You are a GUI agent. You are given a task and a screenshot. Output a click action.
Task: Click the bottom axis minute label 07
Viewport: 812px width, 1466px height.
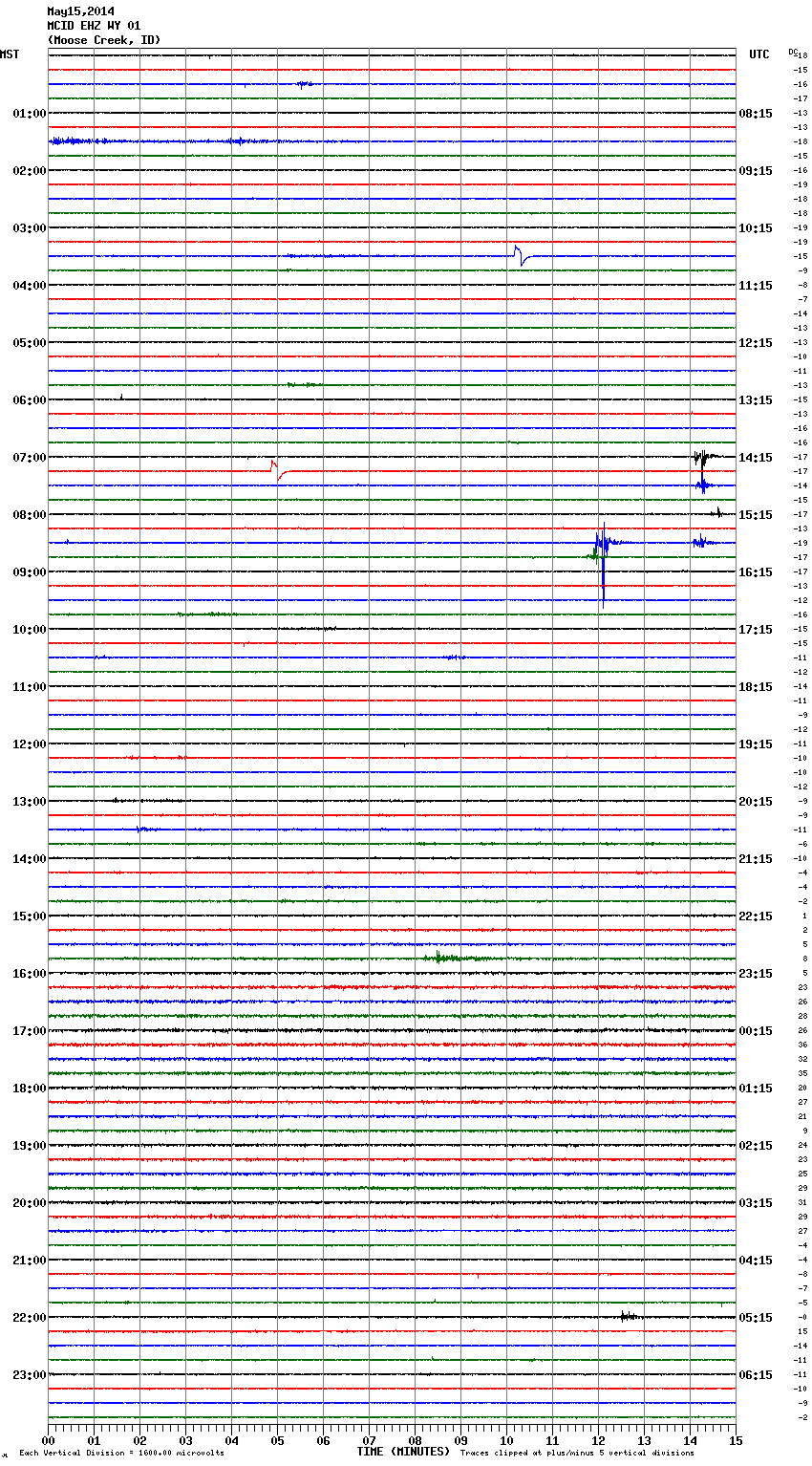370,1440
